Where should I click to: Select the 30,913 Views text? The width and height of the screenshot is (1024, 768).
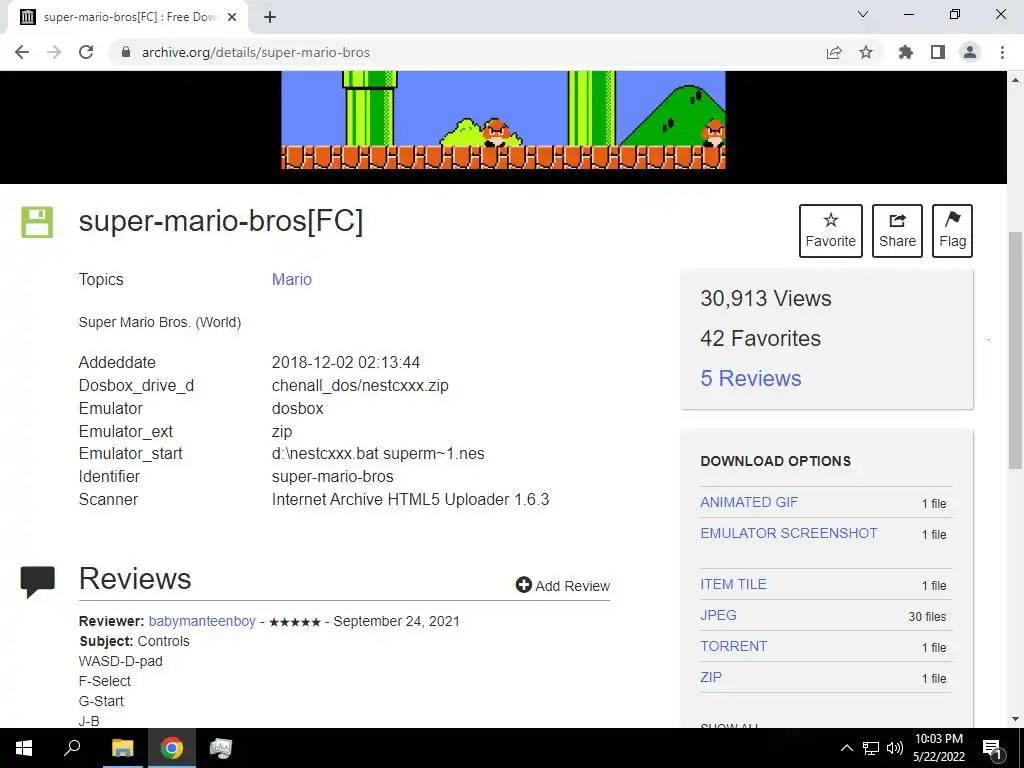click(765, 298)
